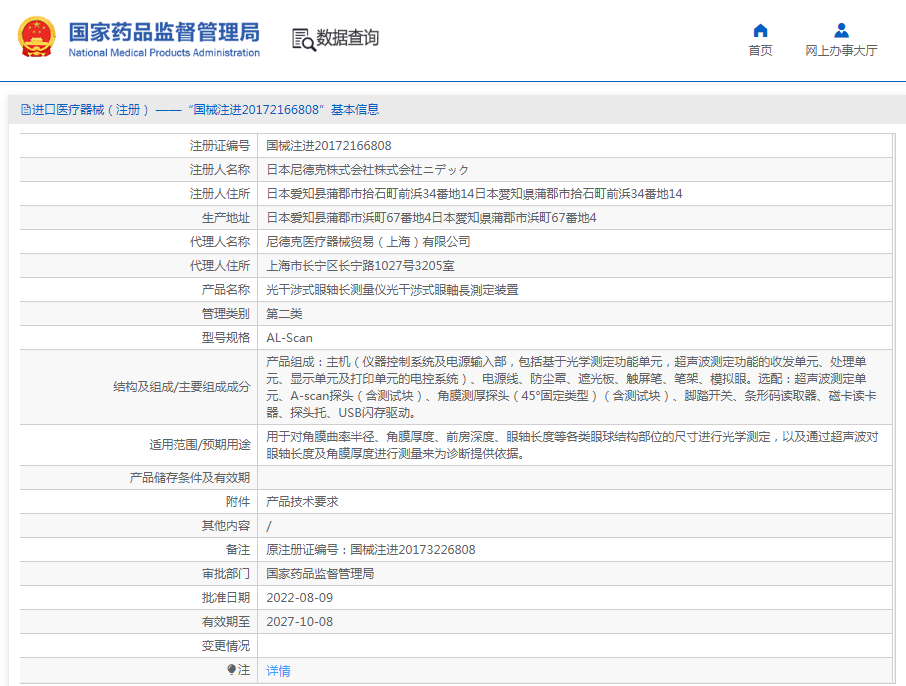Click the 产品技术要求 attachment cell
Image resolution: width=906 pixels, height=686 pixels.
tap(302, 502)
